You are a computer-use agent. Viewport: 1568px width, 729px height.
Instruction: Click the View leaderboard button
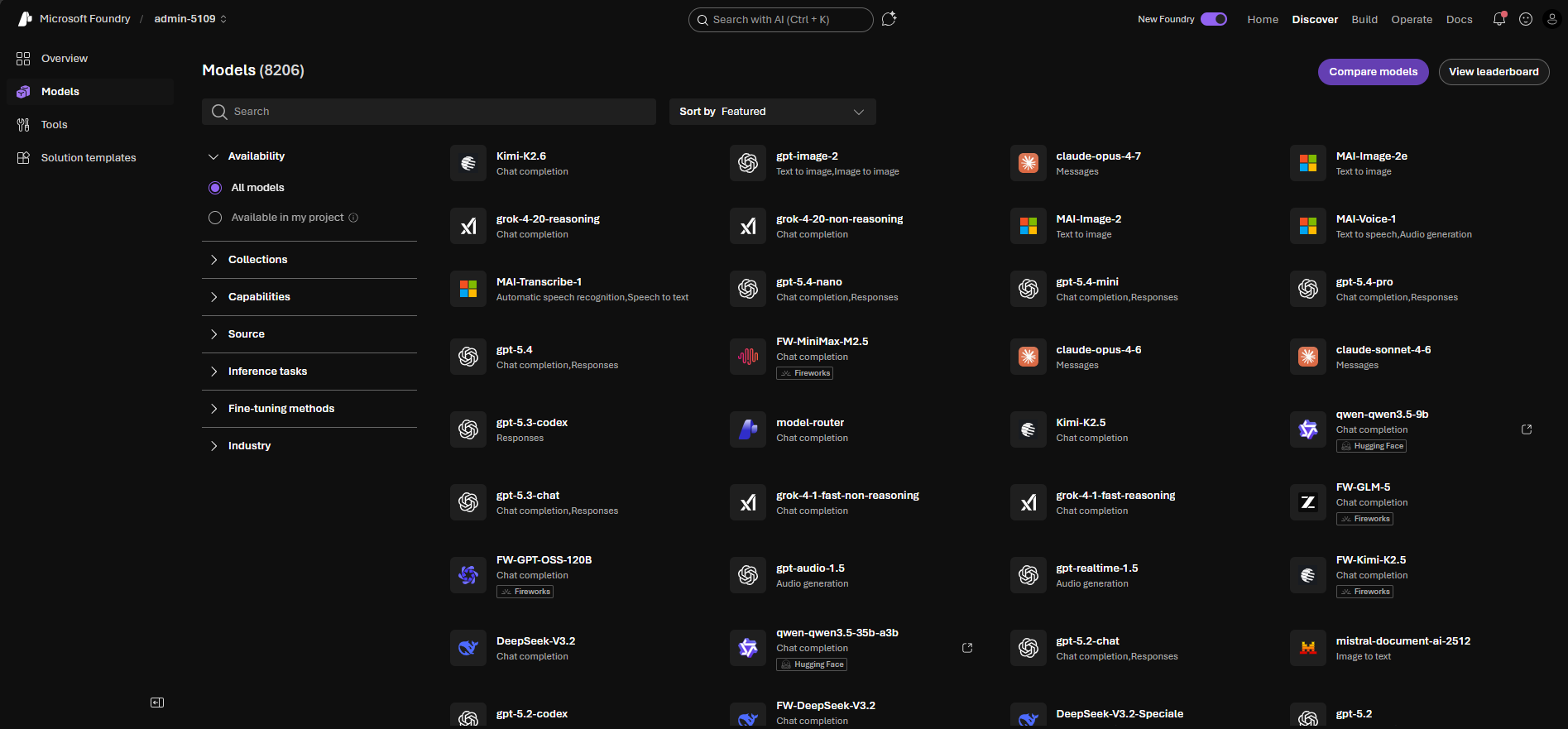(1494, 72)
